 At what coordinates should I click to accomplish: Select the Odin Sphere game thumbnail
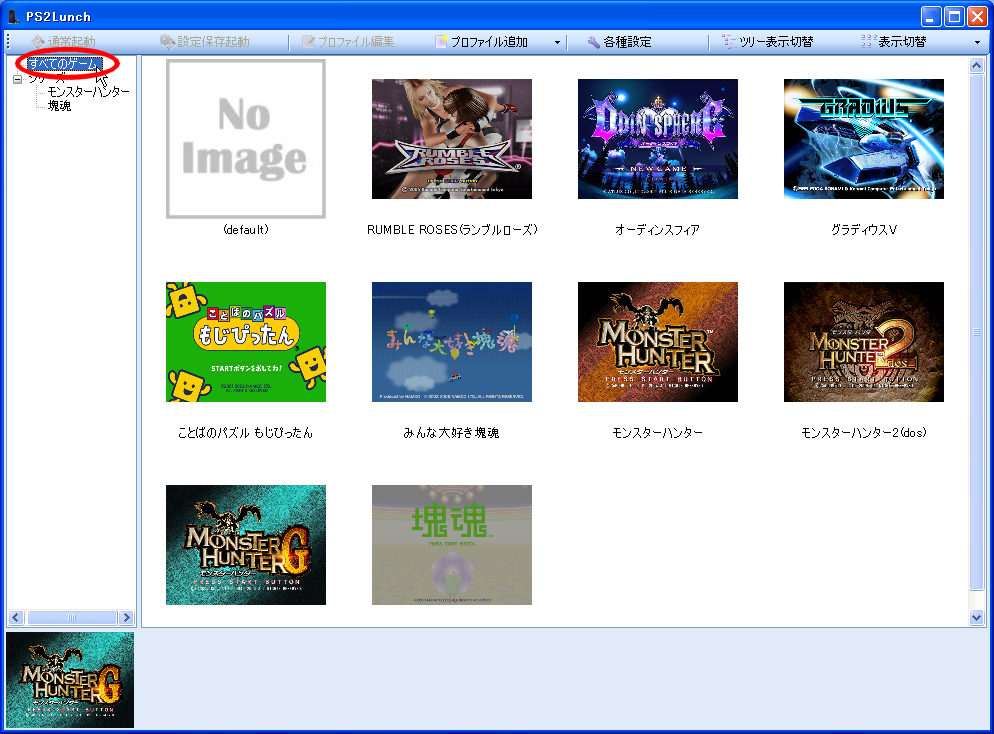658,139
